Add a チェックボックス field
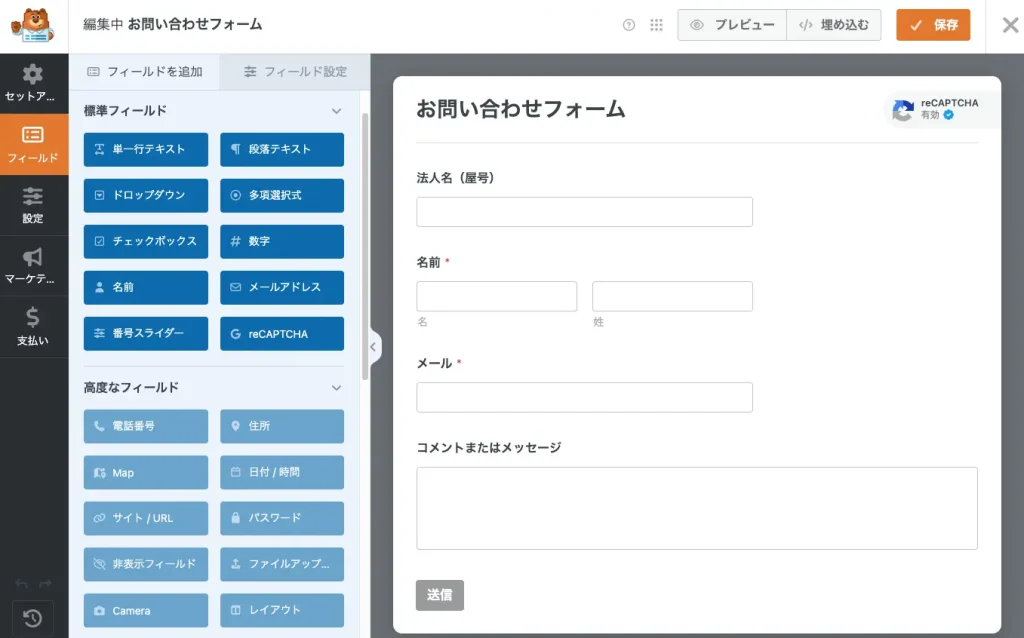This screenshot has width=1024, height=638. coord(146,241)
